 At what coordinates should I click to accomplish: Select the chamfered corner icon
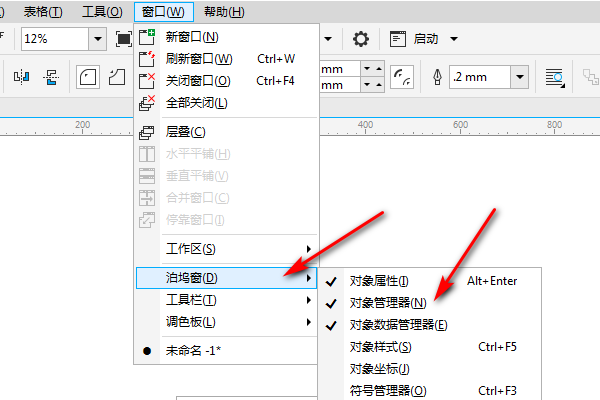(x=117, y=77)
